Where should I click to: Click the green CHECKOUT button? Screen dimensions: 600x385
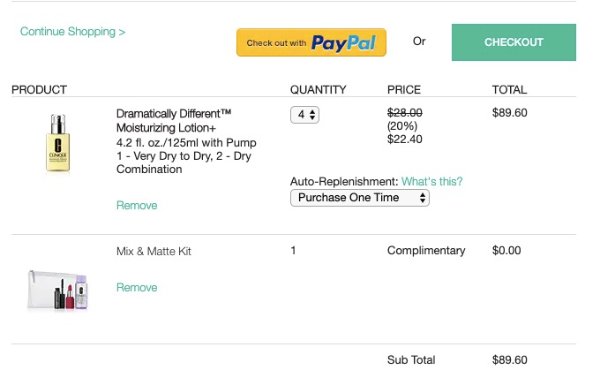[x=514, y=42]
